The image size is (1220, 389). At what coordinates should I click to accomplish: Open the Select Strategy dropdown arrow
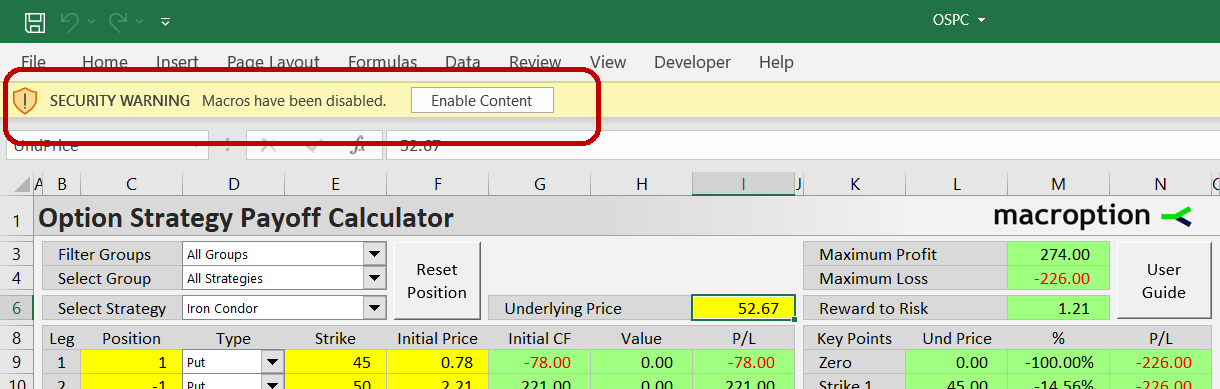[x=375, y=308]
